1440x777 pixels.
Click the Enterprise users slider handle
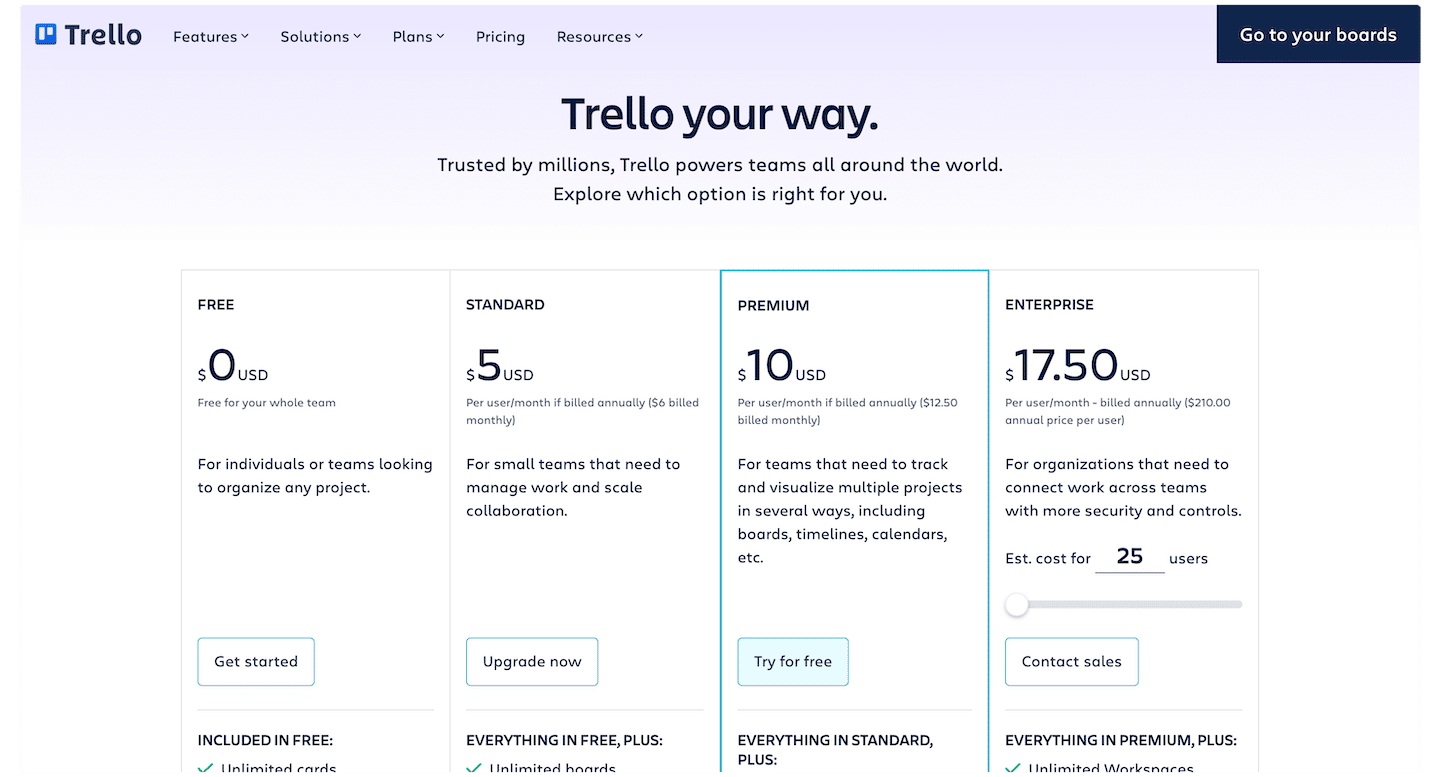[1017, 605]
